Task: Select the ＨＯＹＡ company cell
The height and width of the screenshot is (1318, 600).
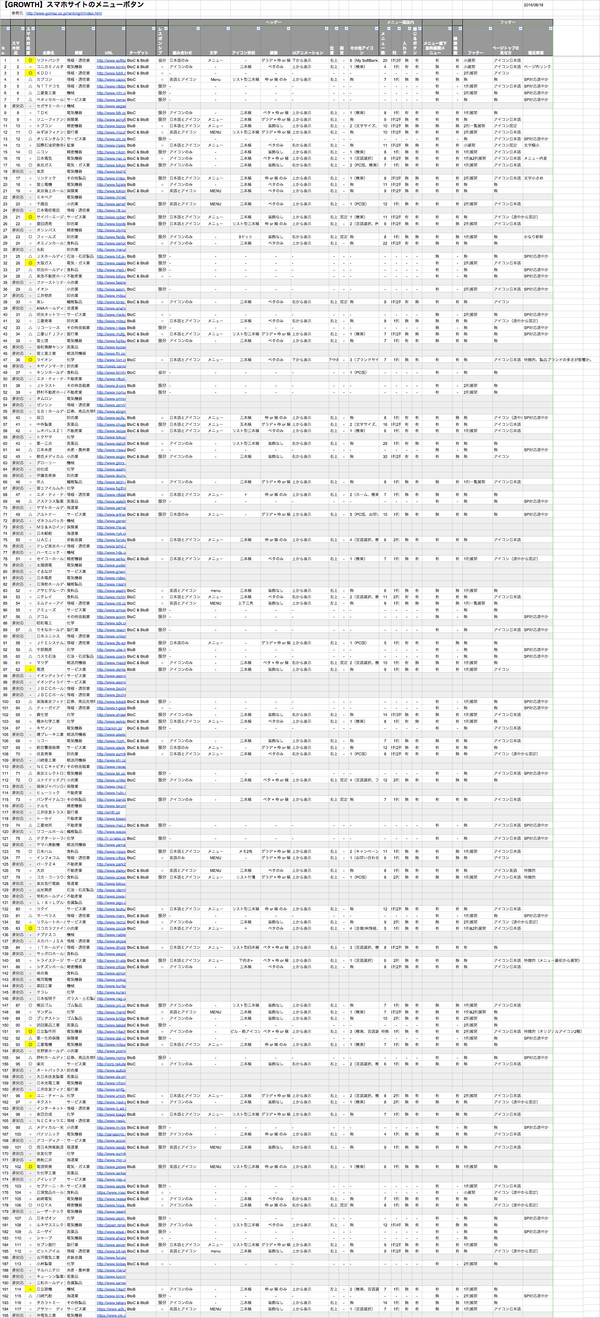Action: coord(50,1205)
